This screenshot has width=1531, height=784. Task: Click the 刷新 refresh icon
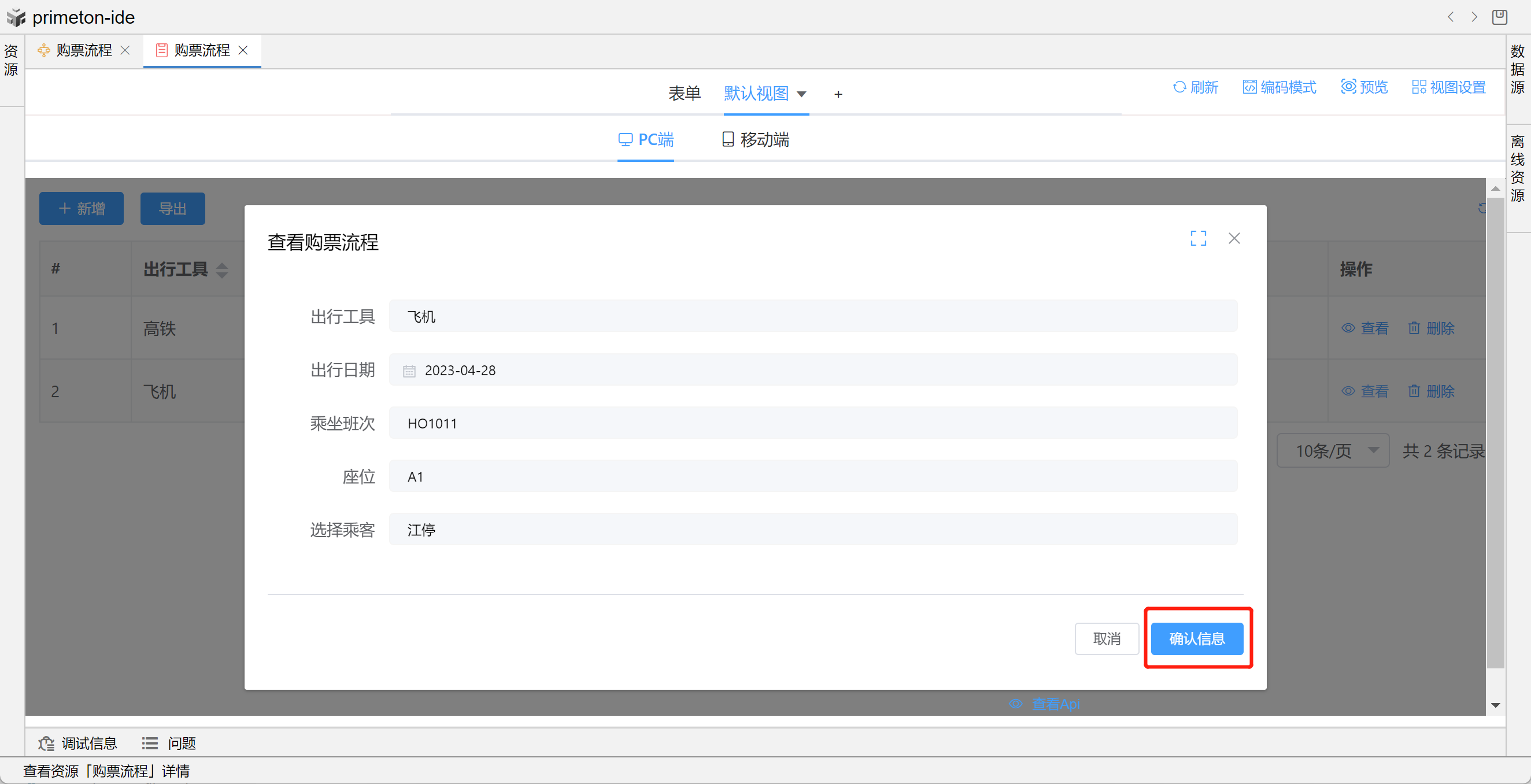tap(1179, 87)
